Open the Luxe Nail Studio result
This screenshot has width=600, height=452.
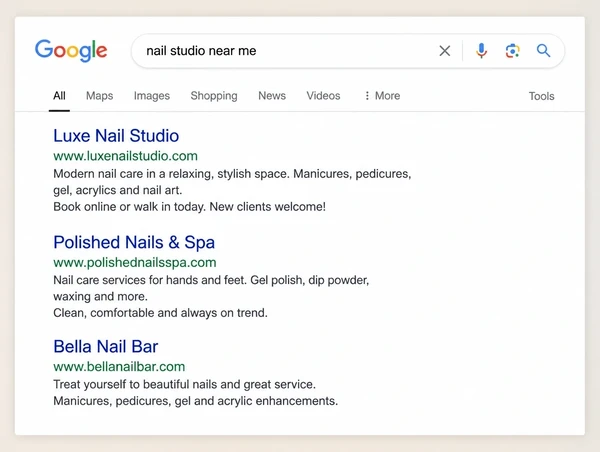click(x=116, y=136)
